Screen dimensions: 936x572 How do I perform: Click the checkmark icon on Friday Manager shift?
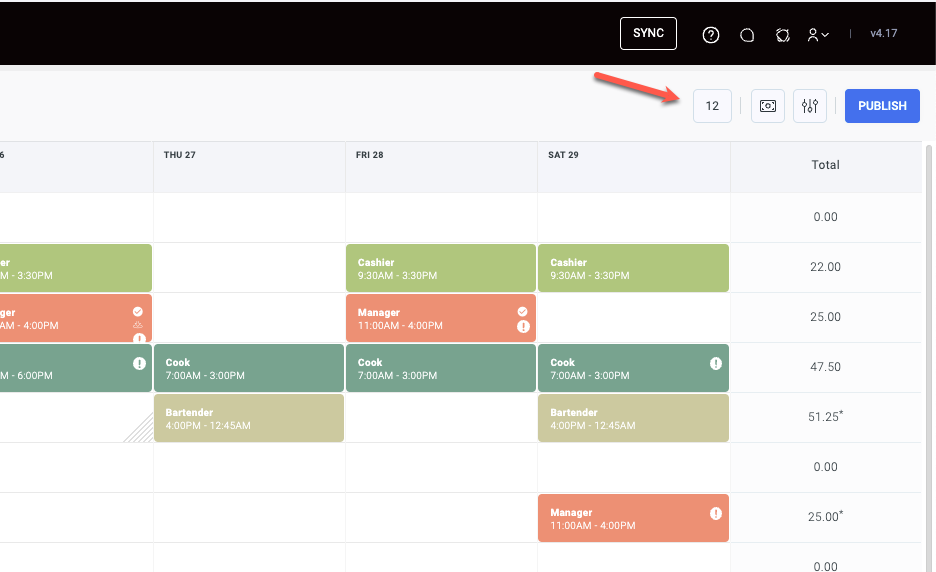[523, 312]
